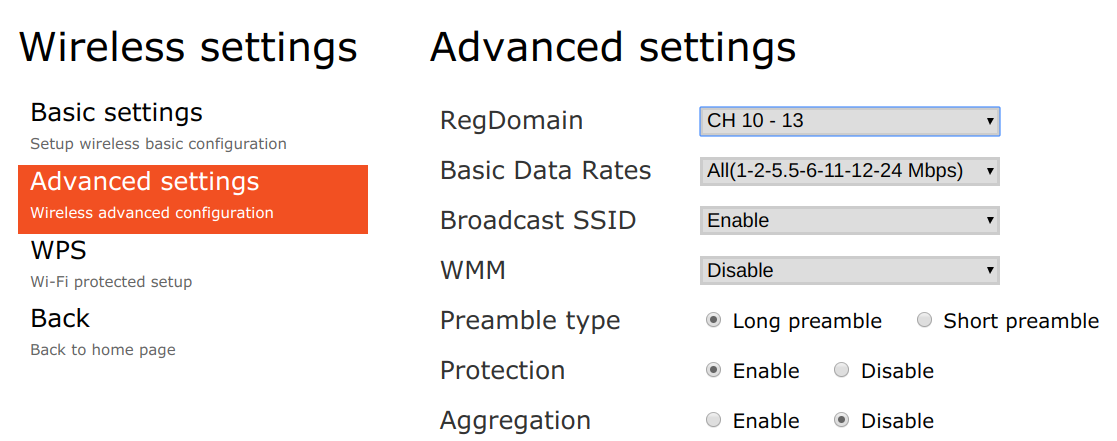Set Aggregation to Disable
Viewport: 1117px width, 441px height.
(841, 420)
